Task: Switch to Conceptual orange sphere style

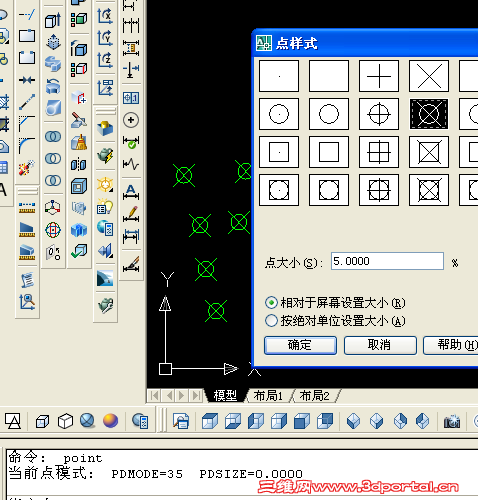Action: [110, 421]
